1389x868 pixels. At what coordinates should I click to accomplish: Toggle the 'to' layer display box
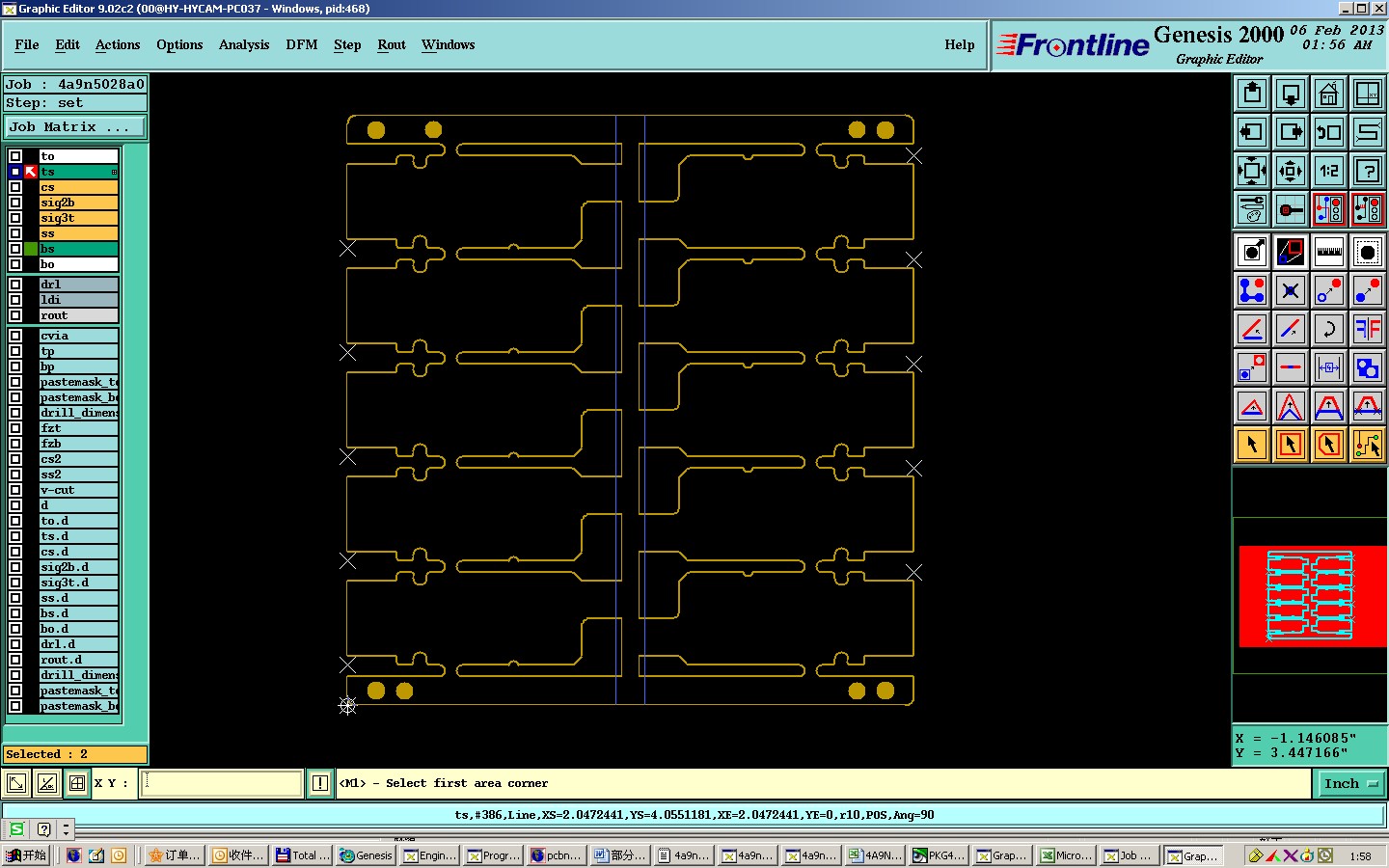(15, 156)
